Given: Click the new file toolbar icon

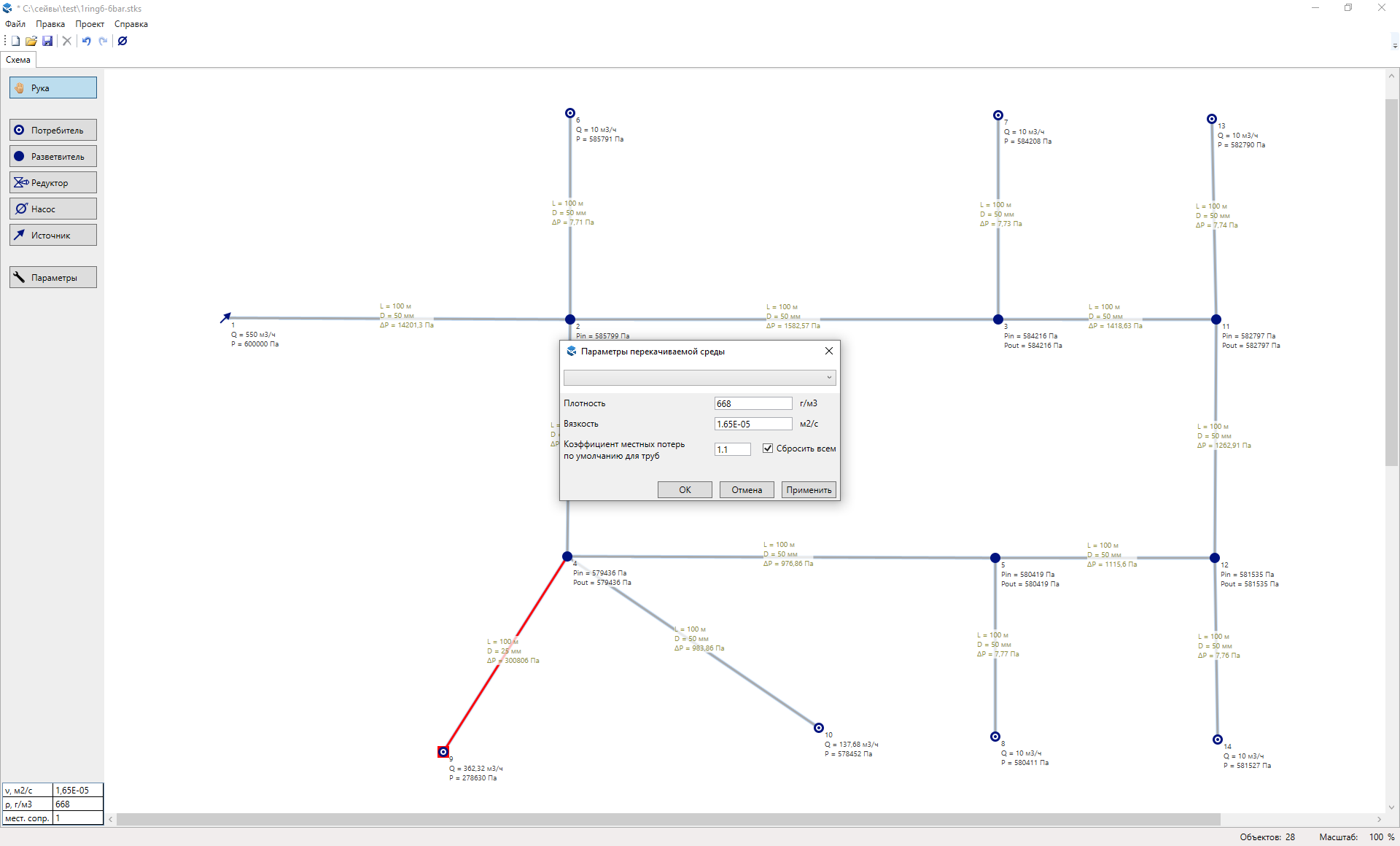Looking at the screenshot, I should coord(15,41).
